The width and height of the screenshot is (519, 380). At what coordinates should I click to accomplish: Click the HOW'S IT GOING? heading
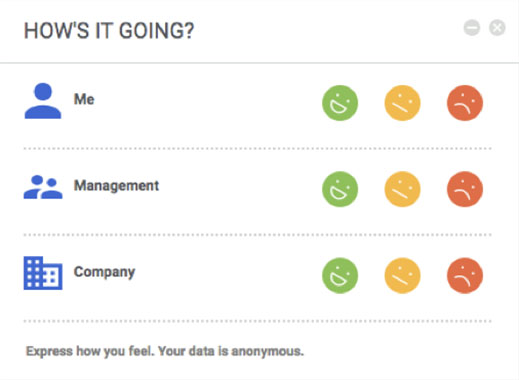(109, 31)
